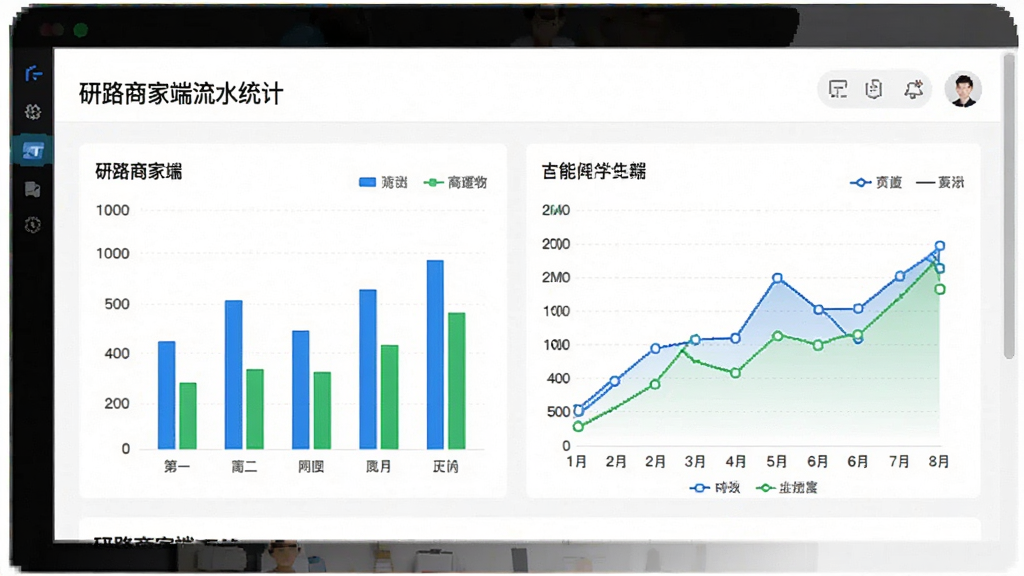Click the screen layout icon in the header
1024x576 pixels.
click(838, 89)
